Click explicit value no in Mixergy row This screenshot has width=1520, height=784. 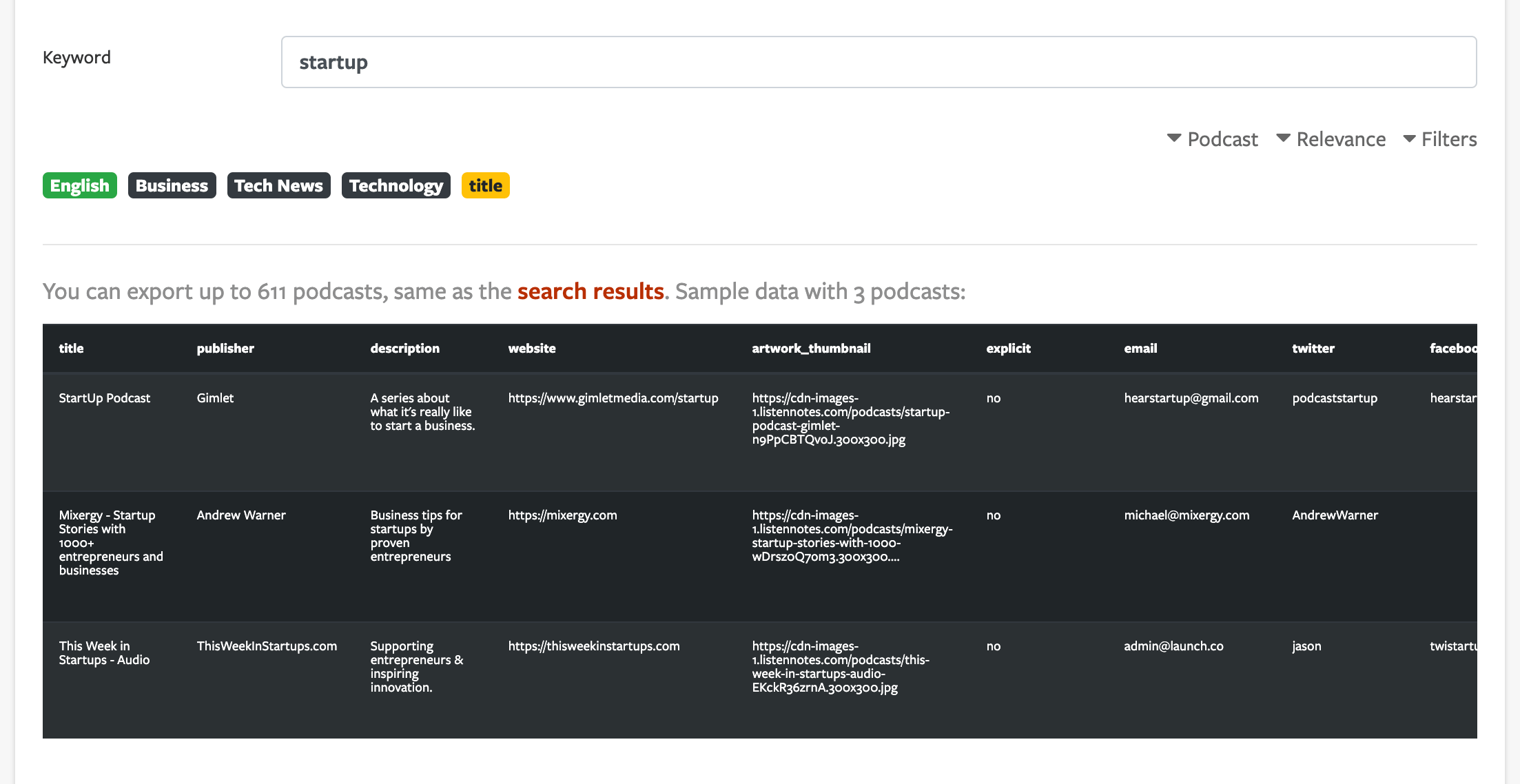click(x=993, y=515)
